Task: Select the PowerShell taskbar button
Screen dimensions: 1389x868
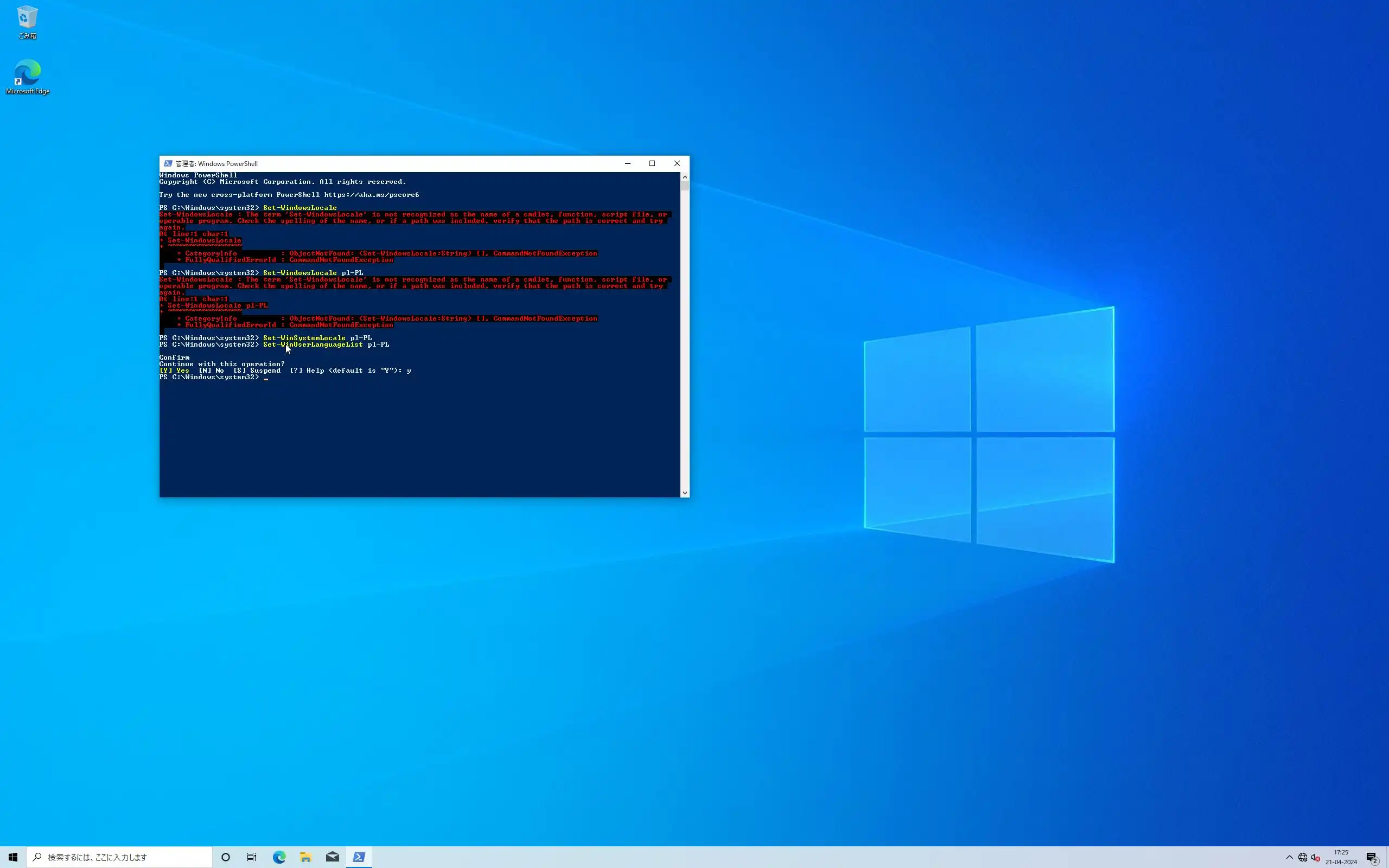Action: [x=359, y=857]
